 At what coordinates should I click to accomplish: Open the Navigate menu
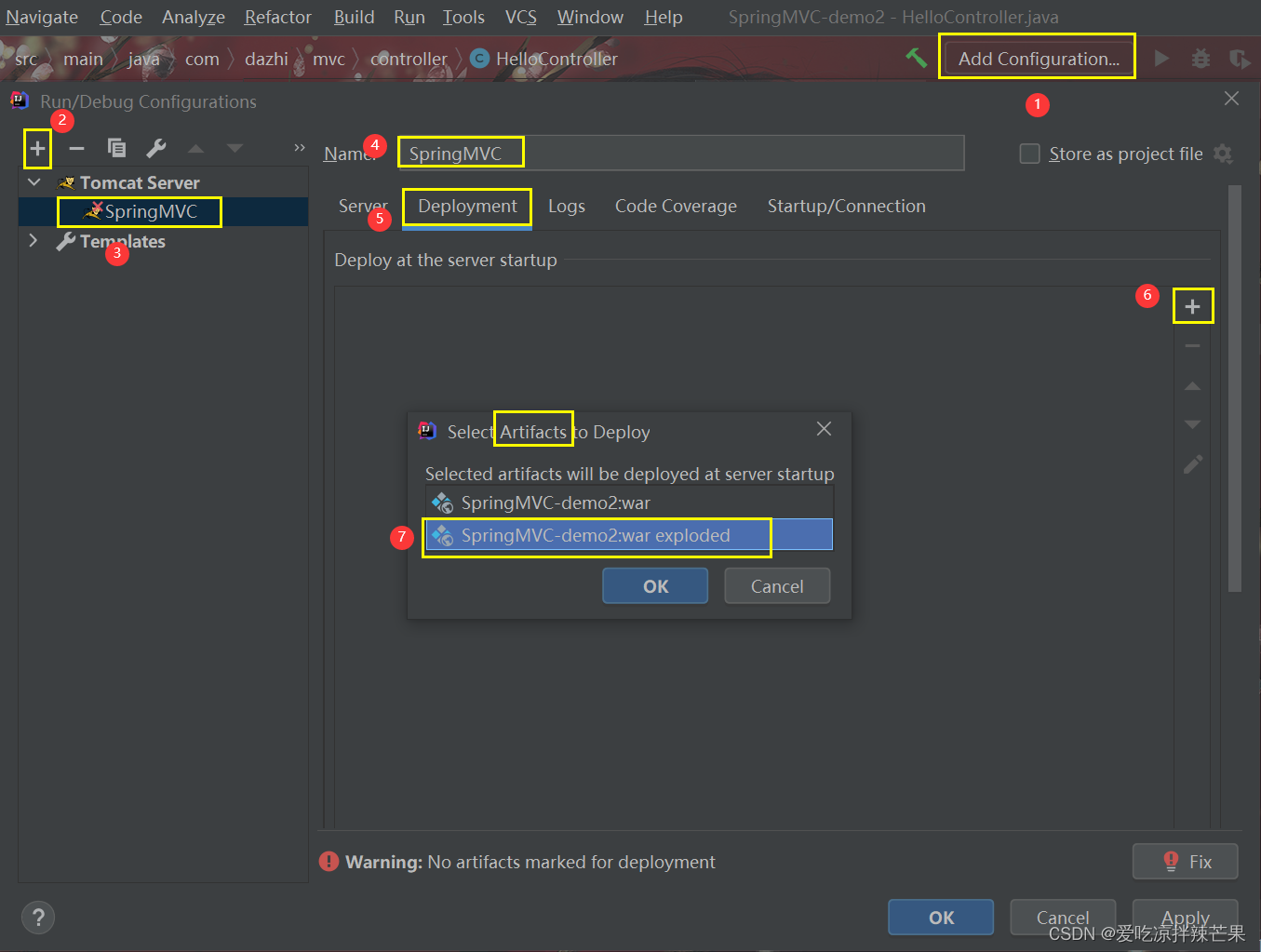[42, 17]
